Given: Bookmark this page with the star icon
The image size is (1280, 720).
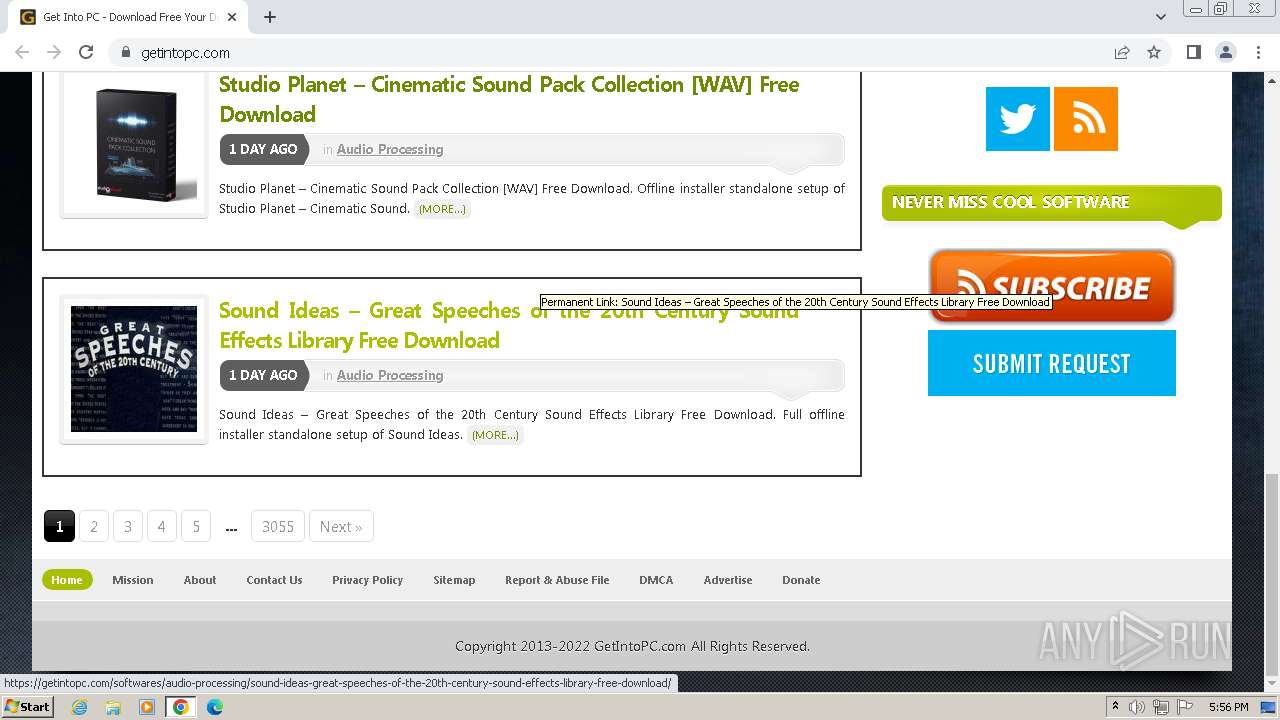Looking at the screenshot, I should point(1154,52).
